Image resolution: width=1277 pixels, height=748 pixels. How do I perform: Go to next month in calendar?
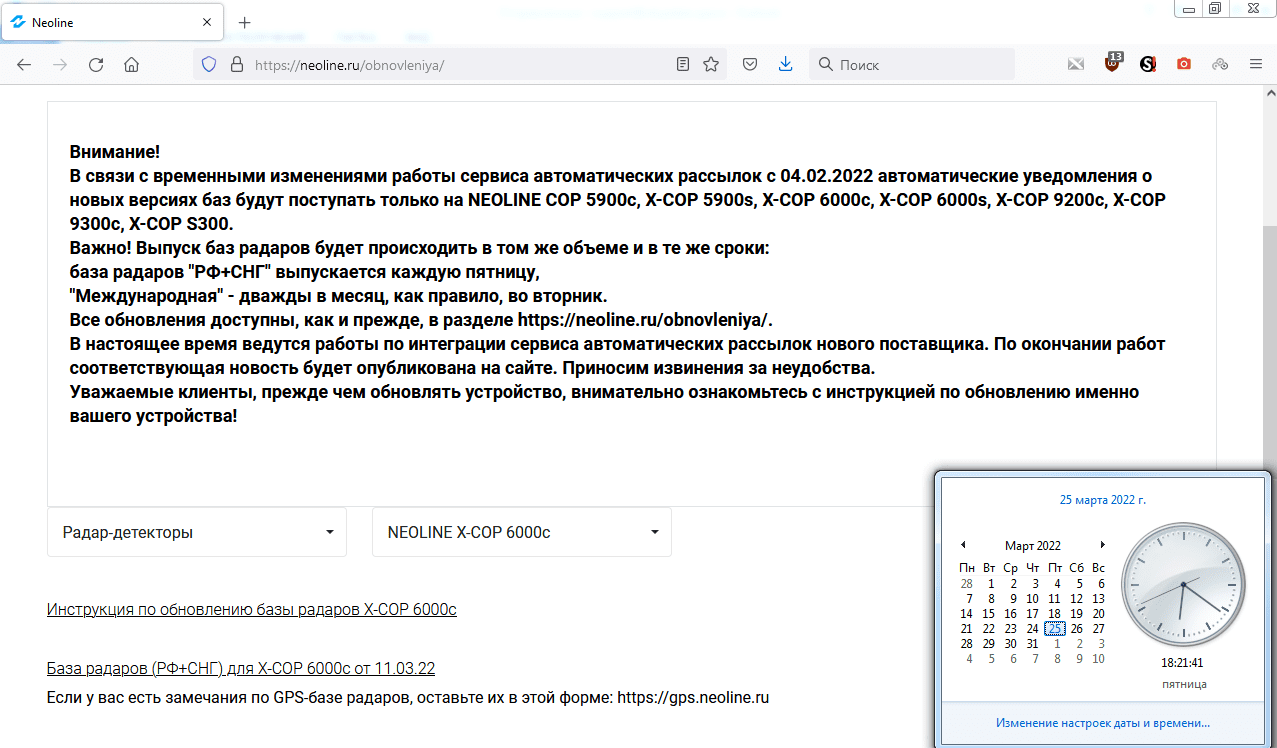point(1103,545)
